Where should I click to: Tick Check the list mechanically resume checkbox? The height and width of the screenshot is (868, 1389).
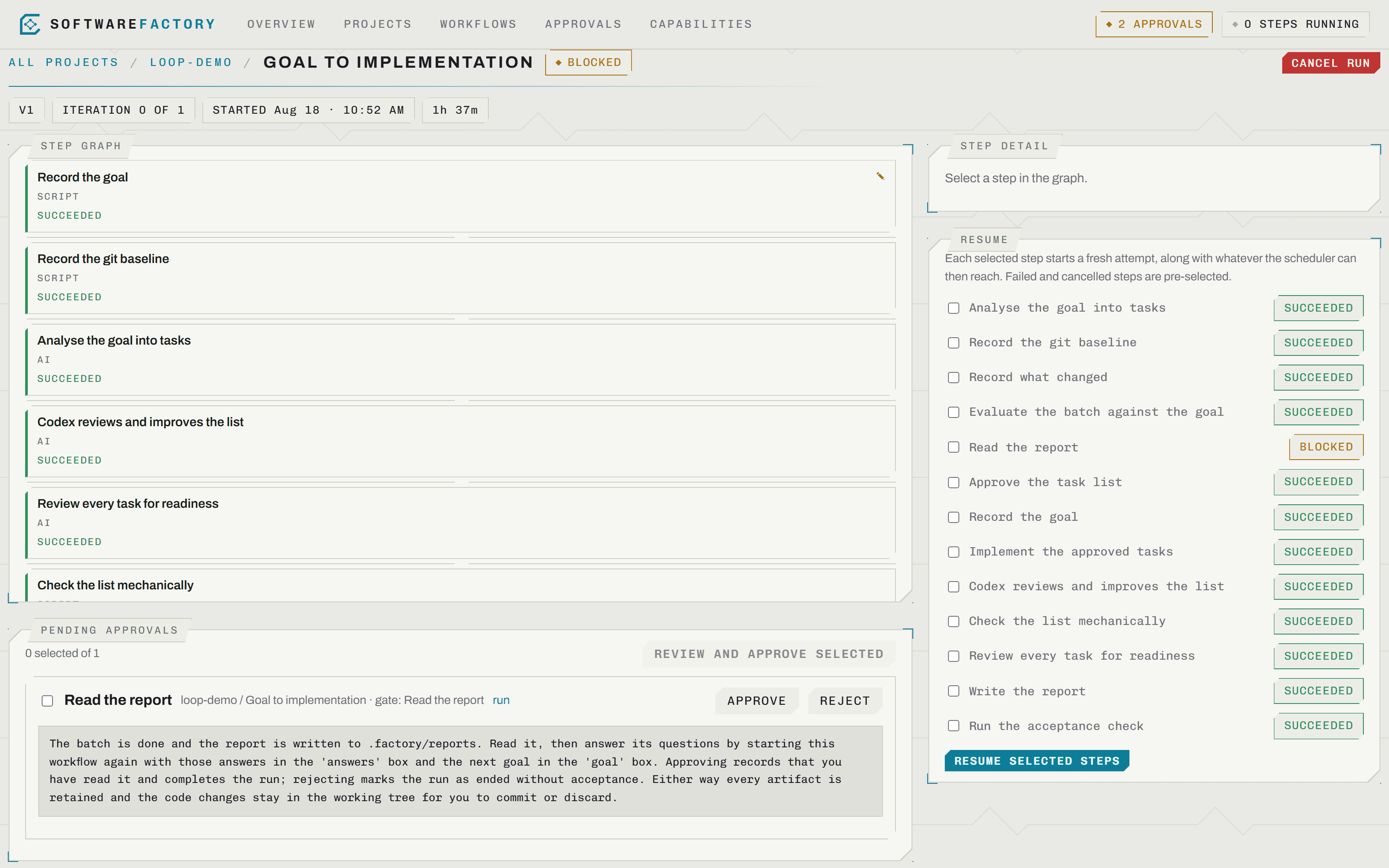tap(953, 621)
